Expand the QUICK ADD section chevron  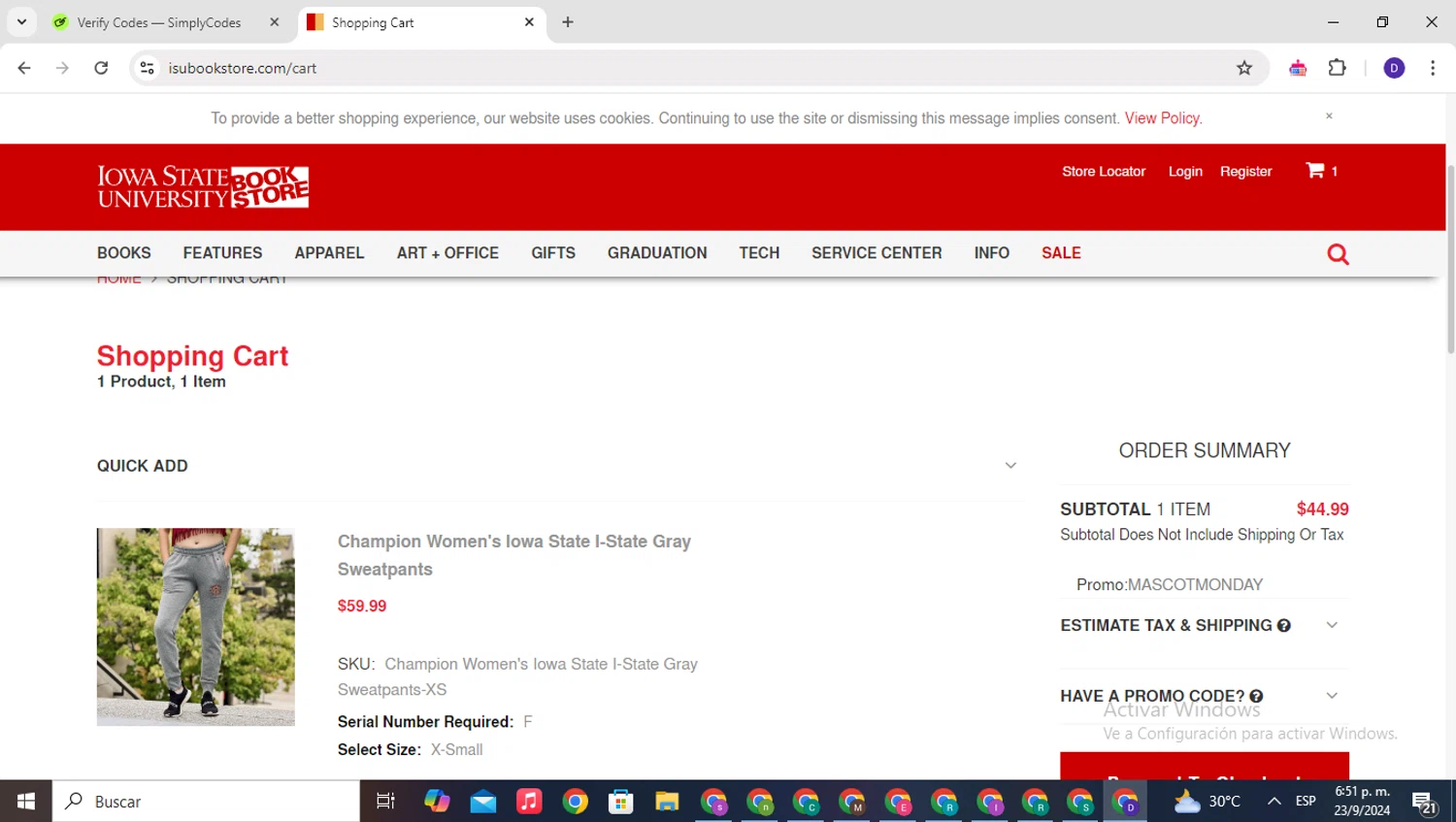[x=1010, y=466]
